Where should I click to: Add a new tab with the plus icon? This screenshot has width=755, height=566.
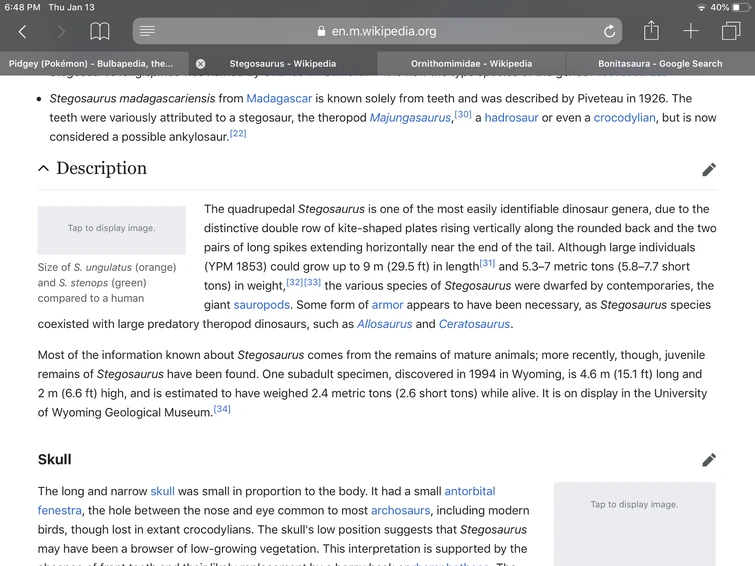[690, 31]
